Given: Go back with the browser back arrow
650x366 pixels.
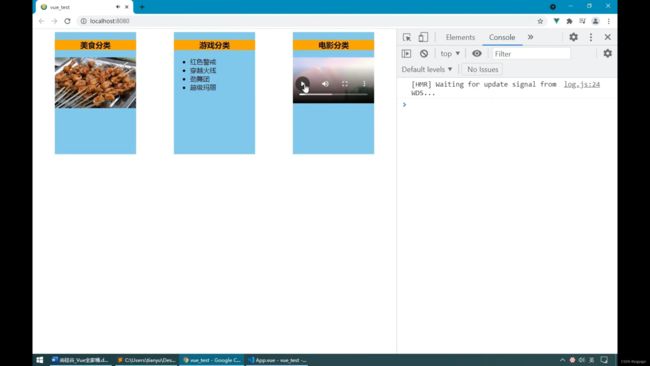Looking at the screenshot, I should (x=41, y=21).
